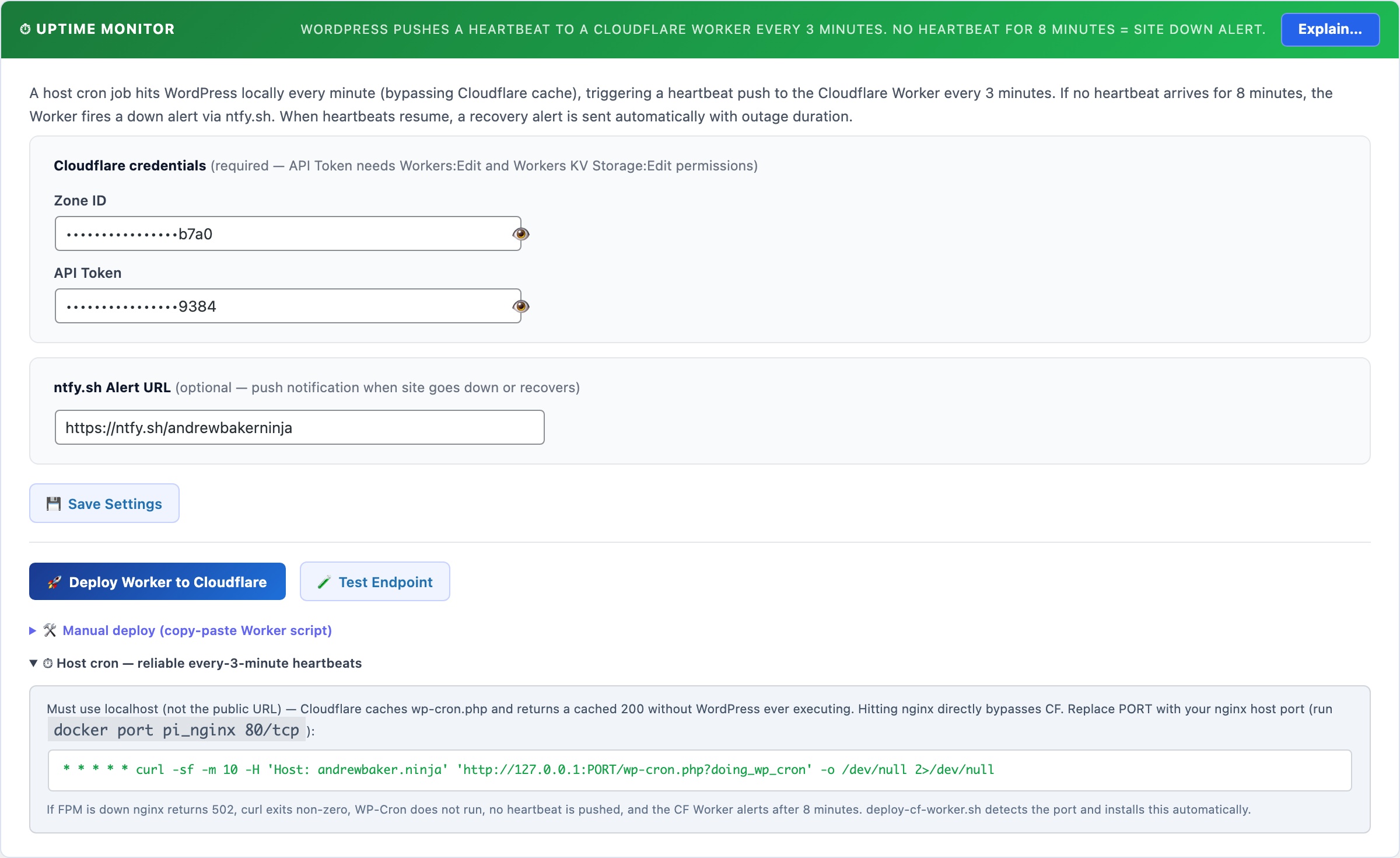Click the Test Endpoint button
This screenshot has height=858, width=1400.
[x=374, y=581]
